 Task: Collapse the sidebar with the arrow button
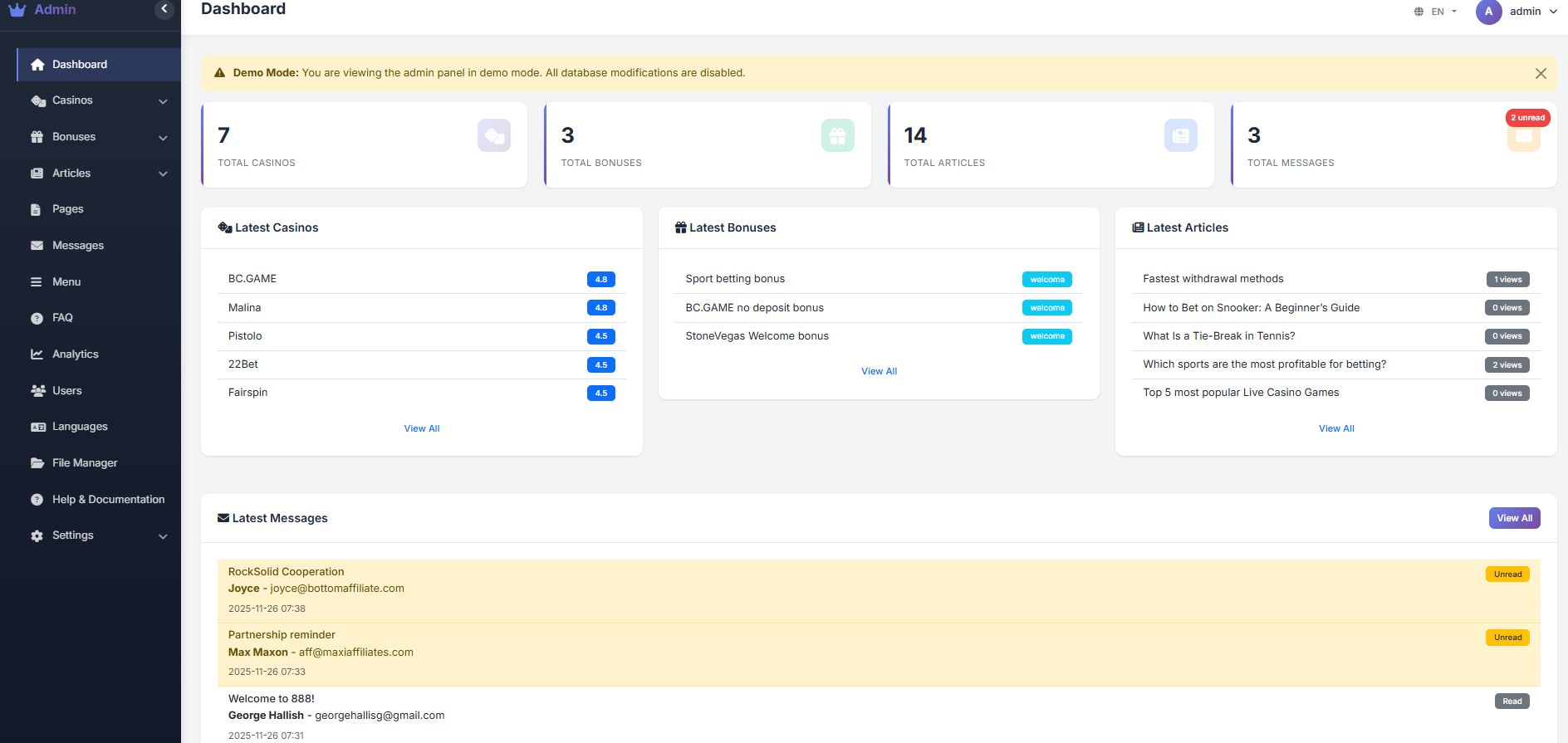(x=164, y=9)
